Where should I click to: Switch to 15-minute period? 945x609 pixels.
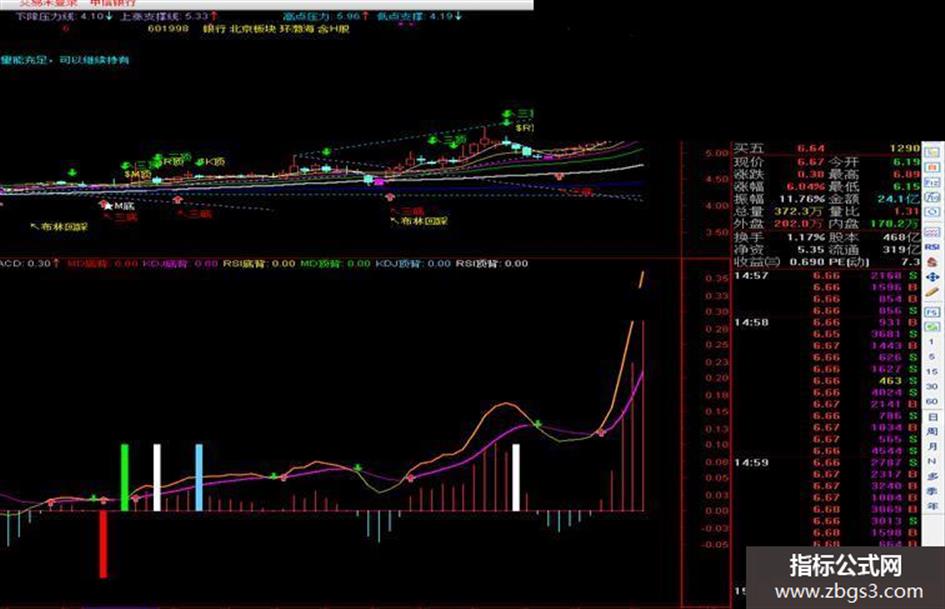[932, 371]
